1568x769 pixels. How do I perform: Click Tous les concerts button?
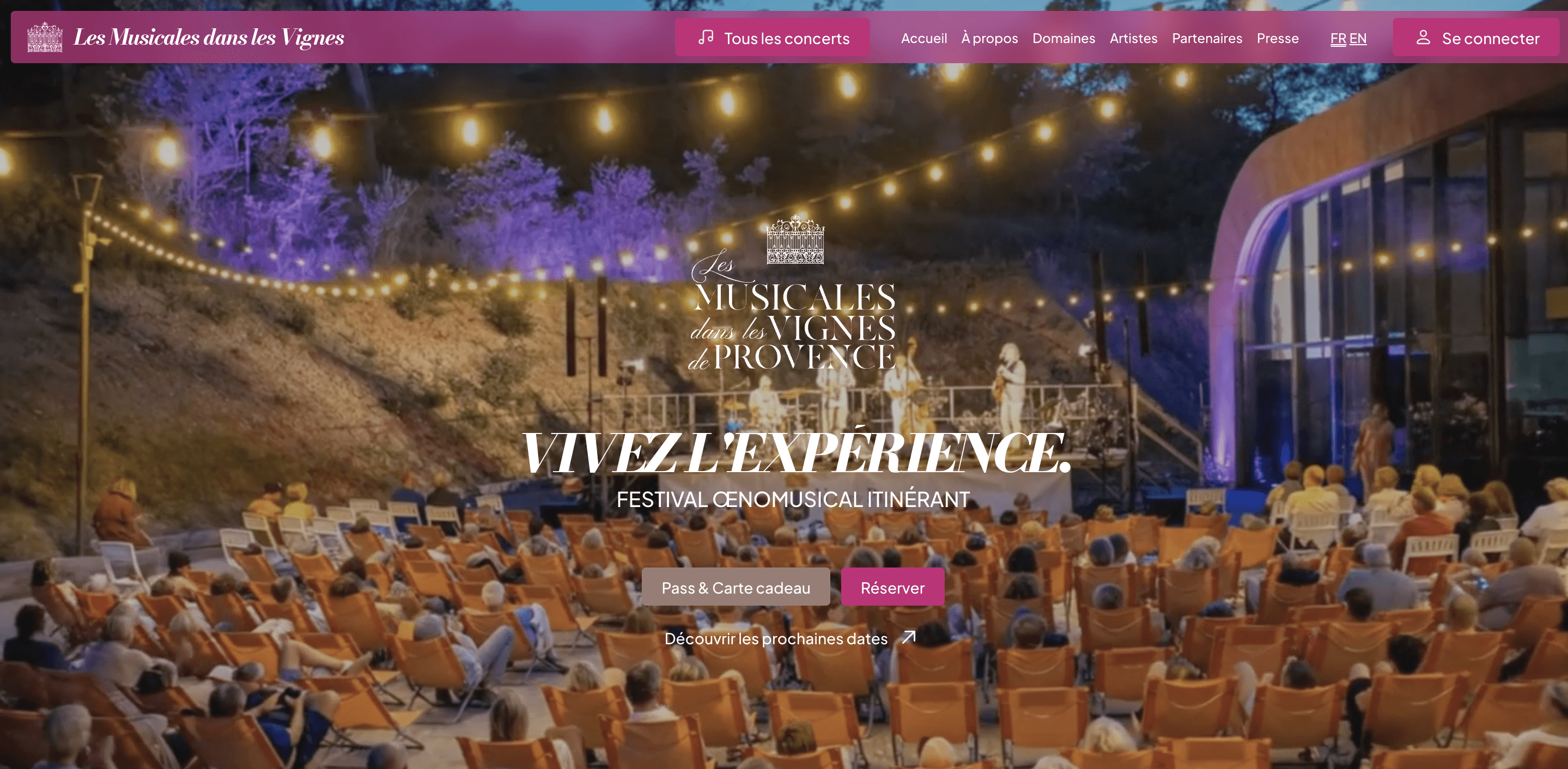tap(773, 37)
